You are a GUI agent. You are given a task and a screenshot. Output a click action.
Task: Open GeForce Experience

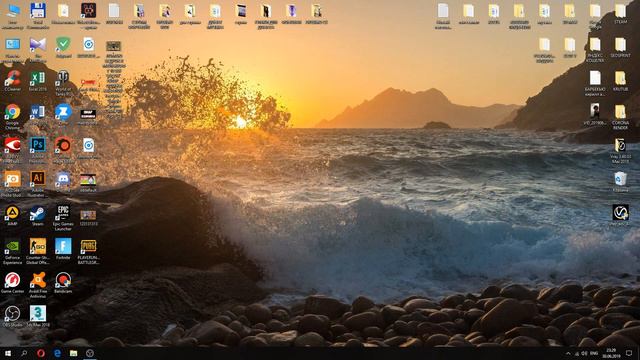click(x=12, y=246)
